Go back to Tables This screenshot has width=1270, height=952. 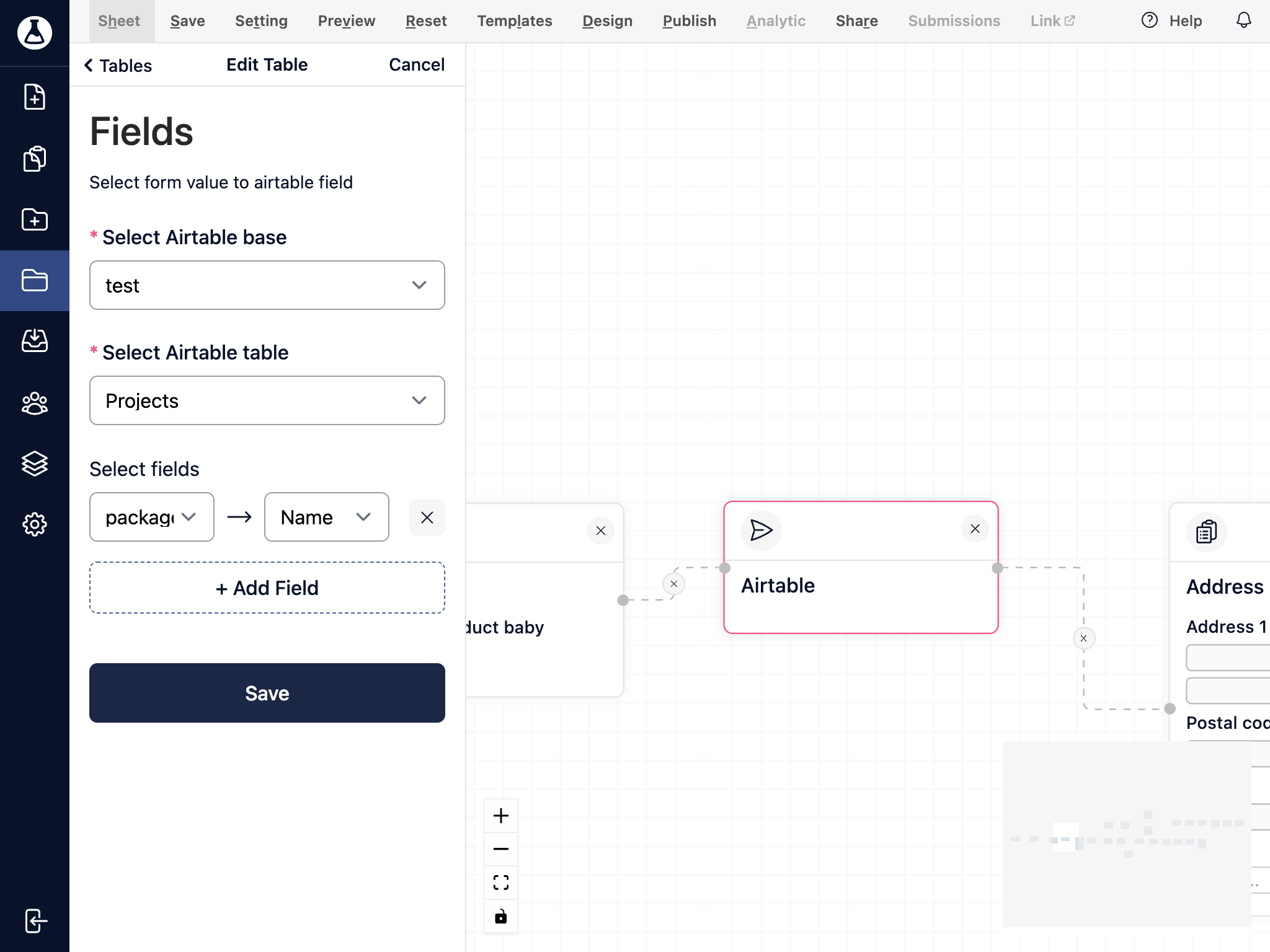(x=118, y=65)
